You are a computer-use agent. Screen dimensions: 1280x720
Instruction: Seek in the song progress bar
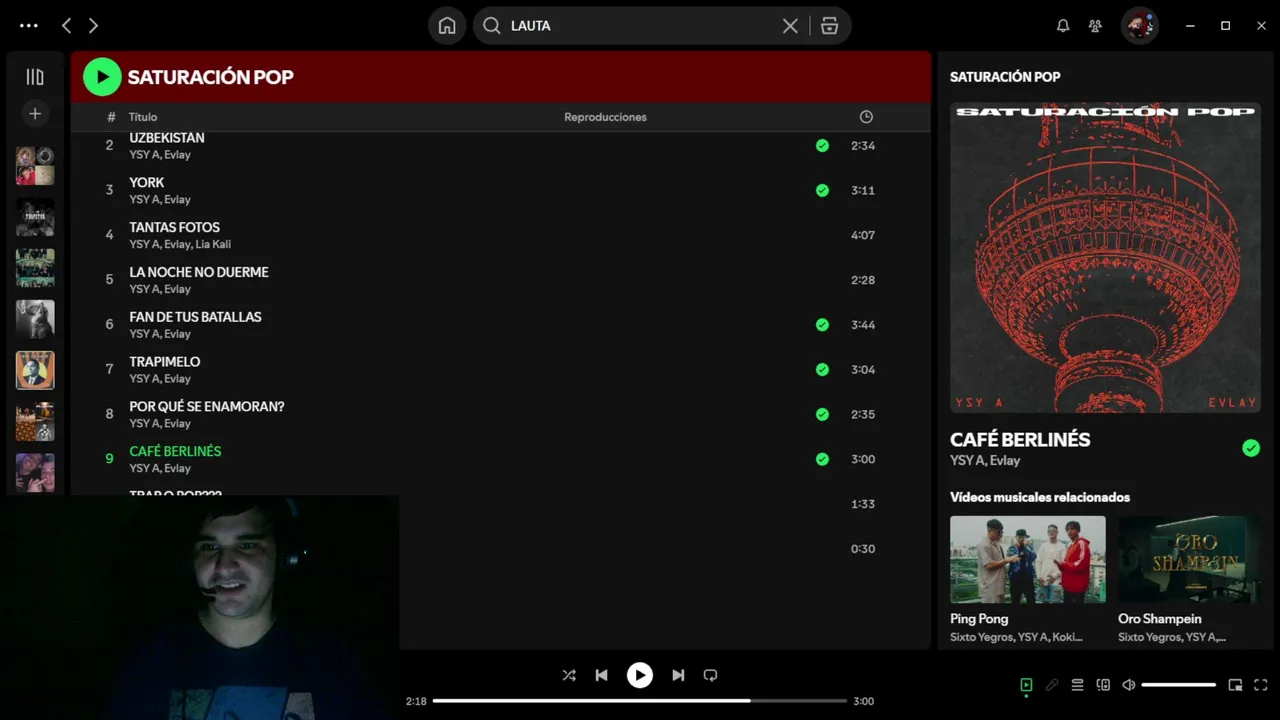pos(640,701)
